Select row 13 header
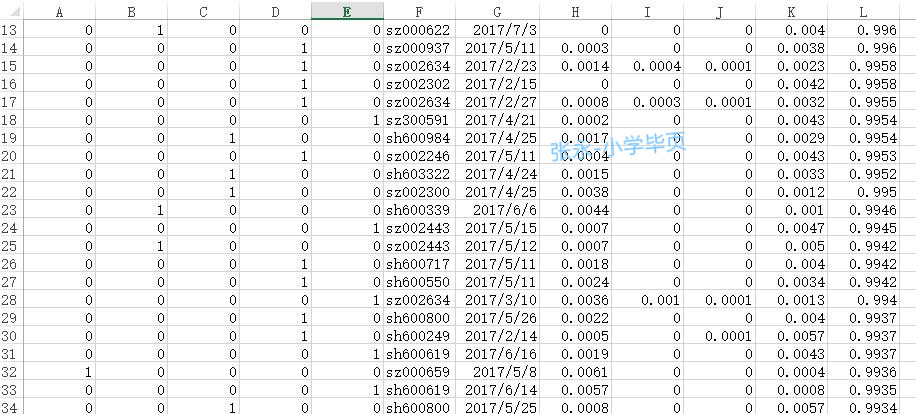This screenshot has width=916, height=414. tap(11, 30)
